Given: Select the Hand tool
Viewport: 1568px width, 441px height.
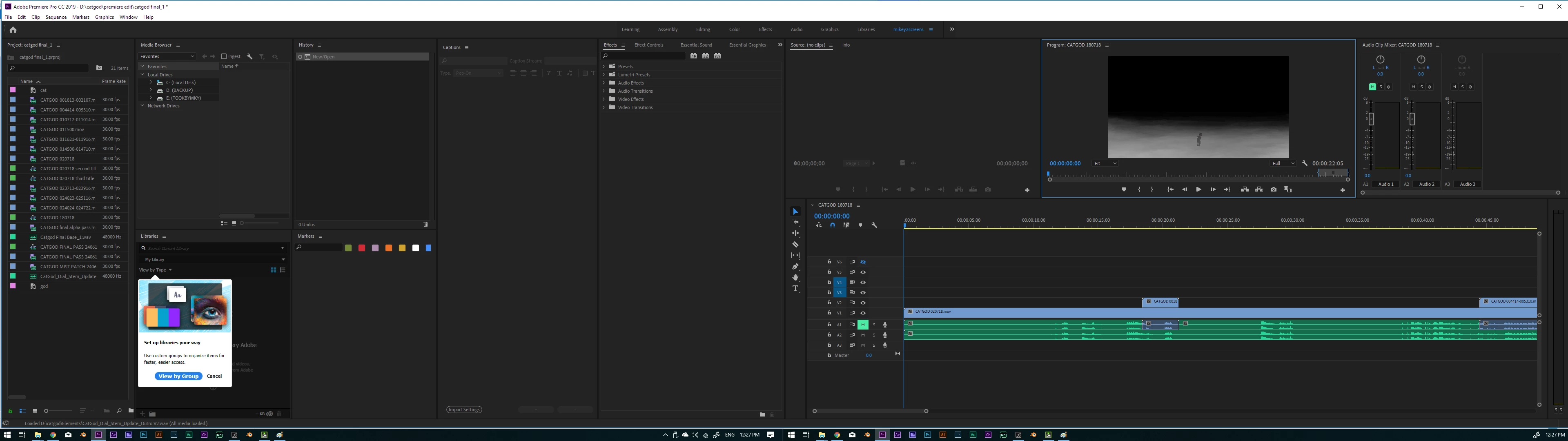Looking at the screenshot, I should (795, 278).
